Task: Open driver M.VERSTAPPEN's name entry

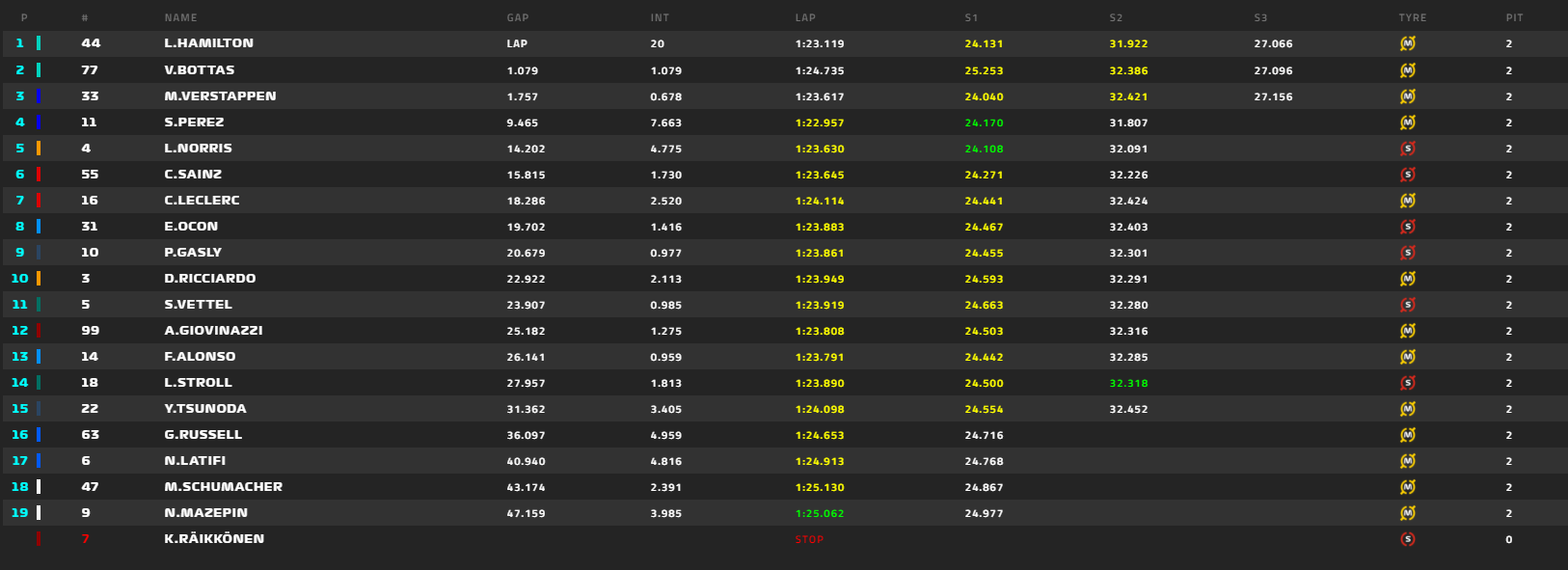Action: click(x=220, y=96)
